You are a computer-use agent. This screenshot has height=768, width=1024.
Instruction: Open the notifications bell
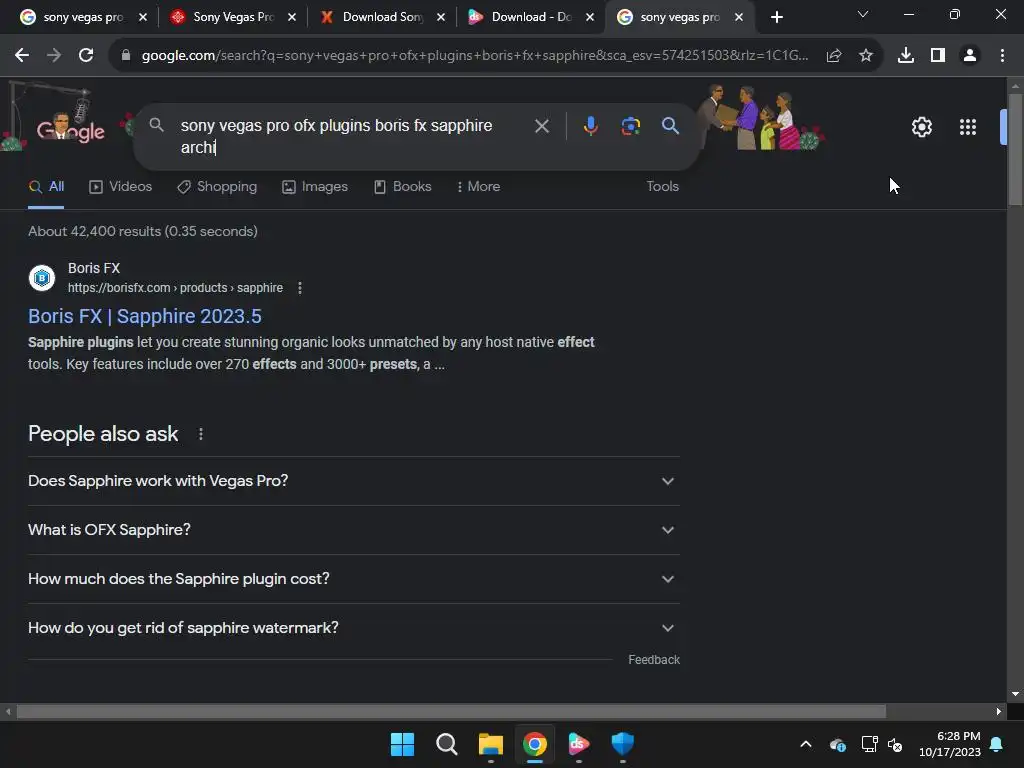(x=997, y=744)
